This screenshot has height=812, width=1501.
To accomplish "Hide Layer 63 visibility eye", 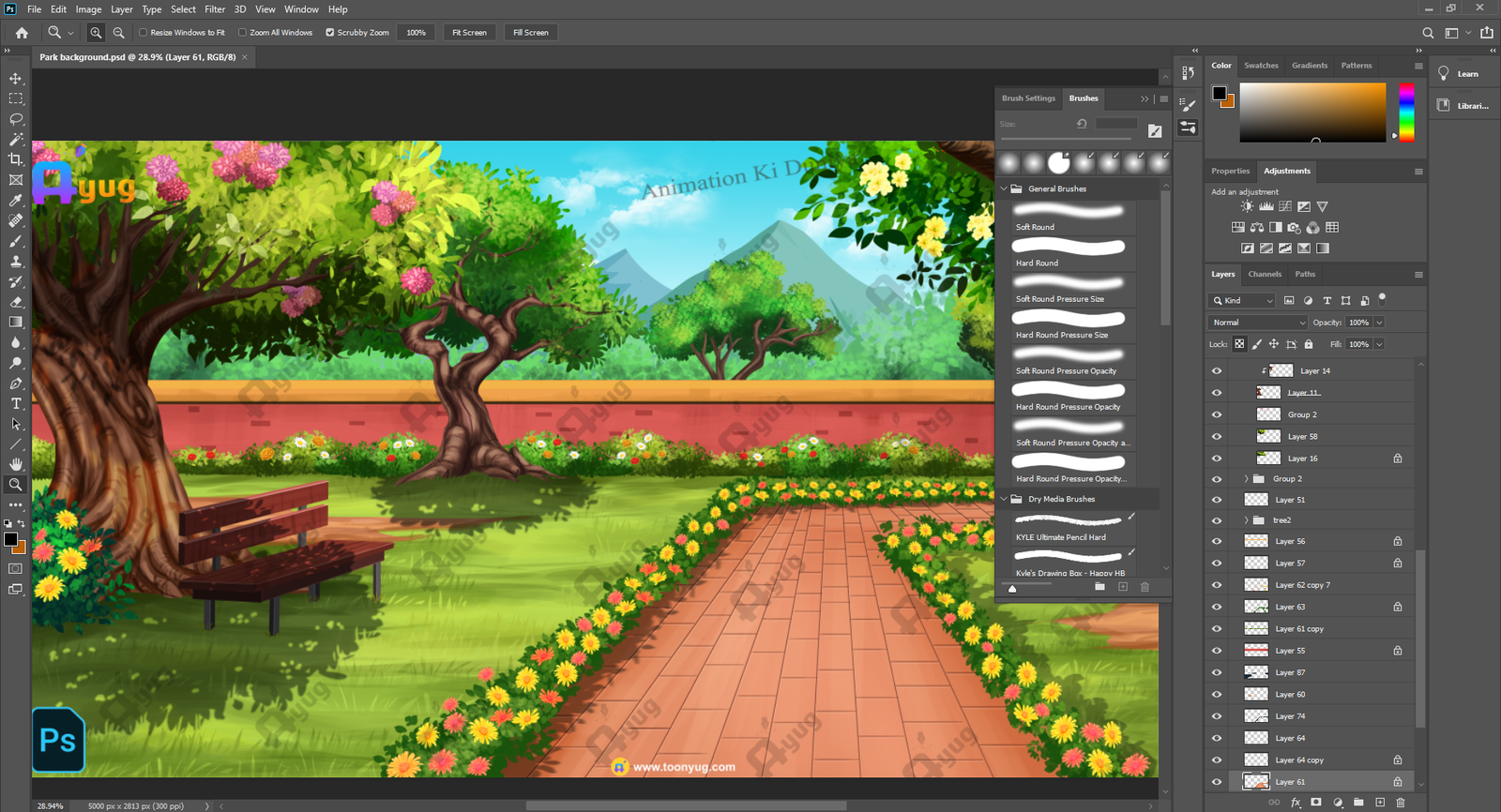I will 1217,608.
